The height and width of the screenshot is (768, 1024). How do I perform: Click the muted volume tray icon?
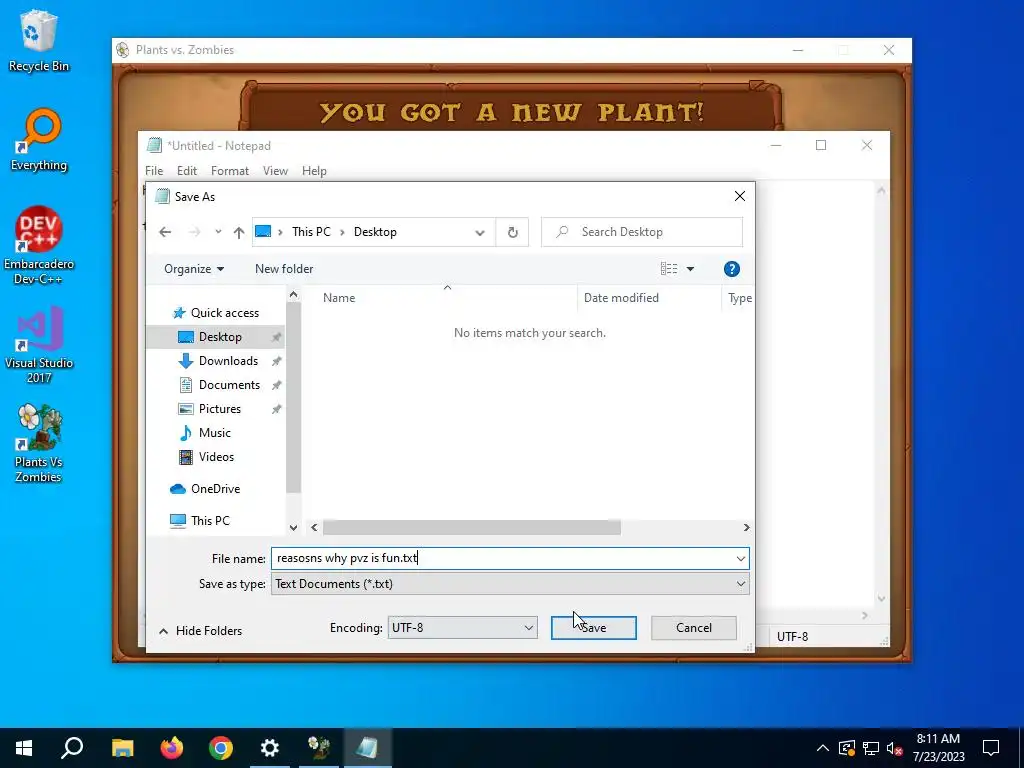(x=895, y=748)
